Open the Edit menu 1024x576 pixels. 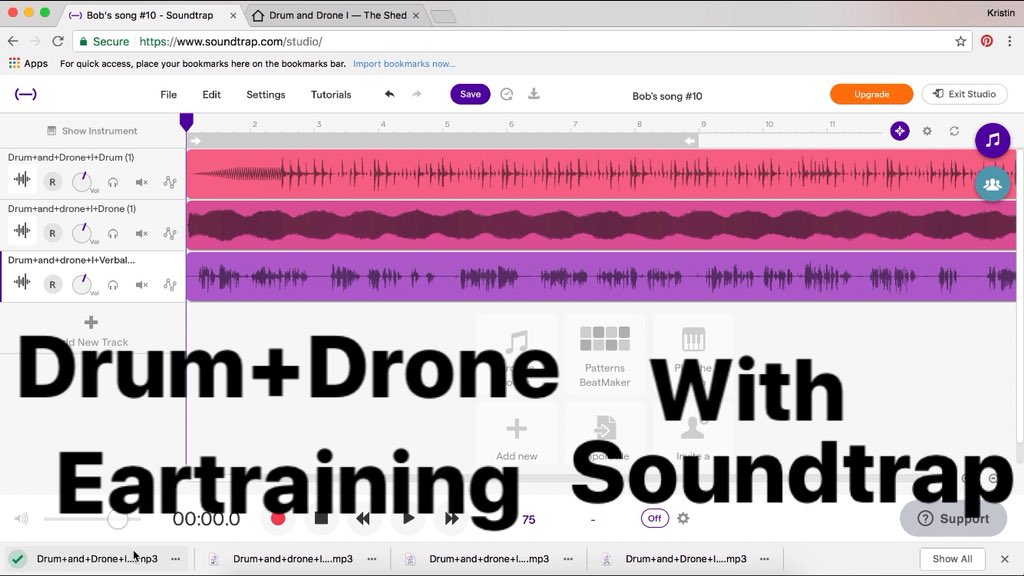tap(211, 95)
